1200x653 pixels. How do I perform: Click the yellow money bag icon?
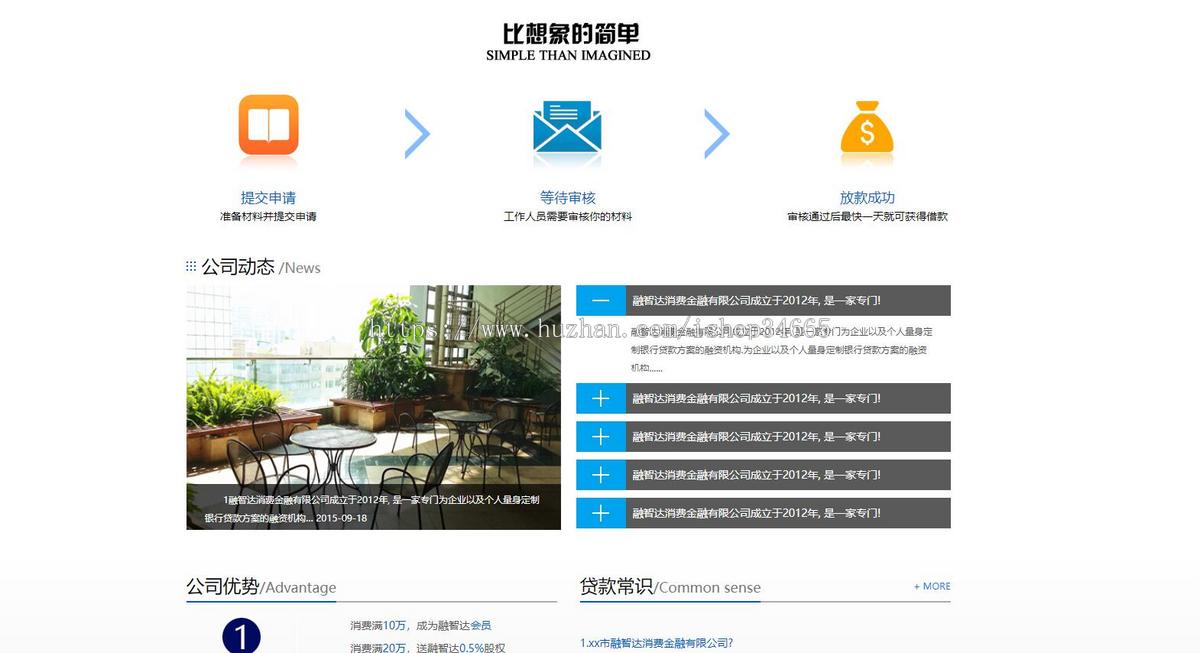[867, 126]
